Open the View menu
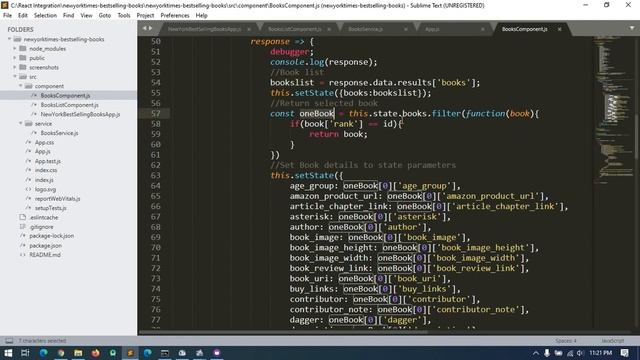This screenshot has width=640, height=360. (87, 16)
